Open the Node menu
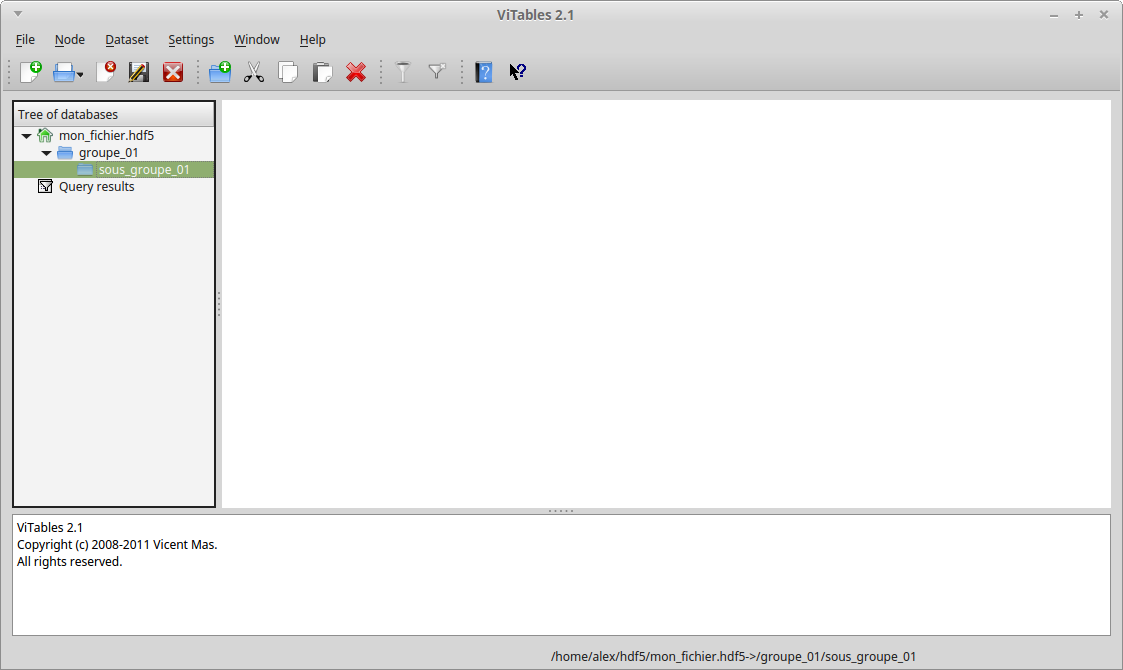The width and height of the screenshot is (1123, 670). click(x=69, y=40)
